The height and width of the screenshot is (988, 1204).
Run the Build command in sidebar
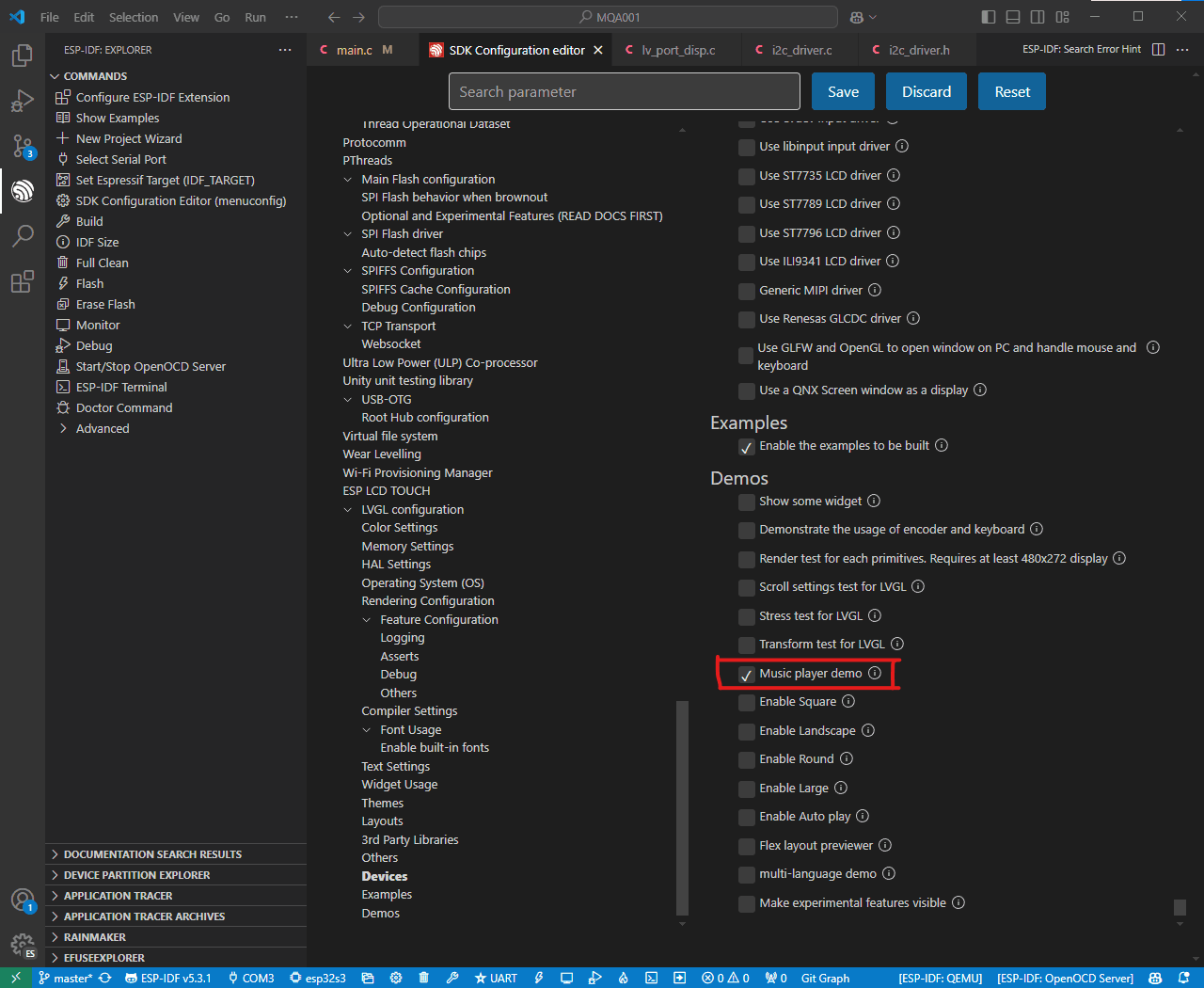[89, 221]
